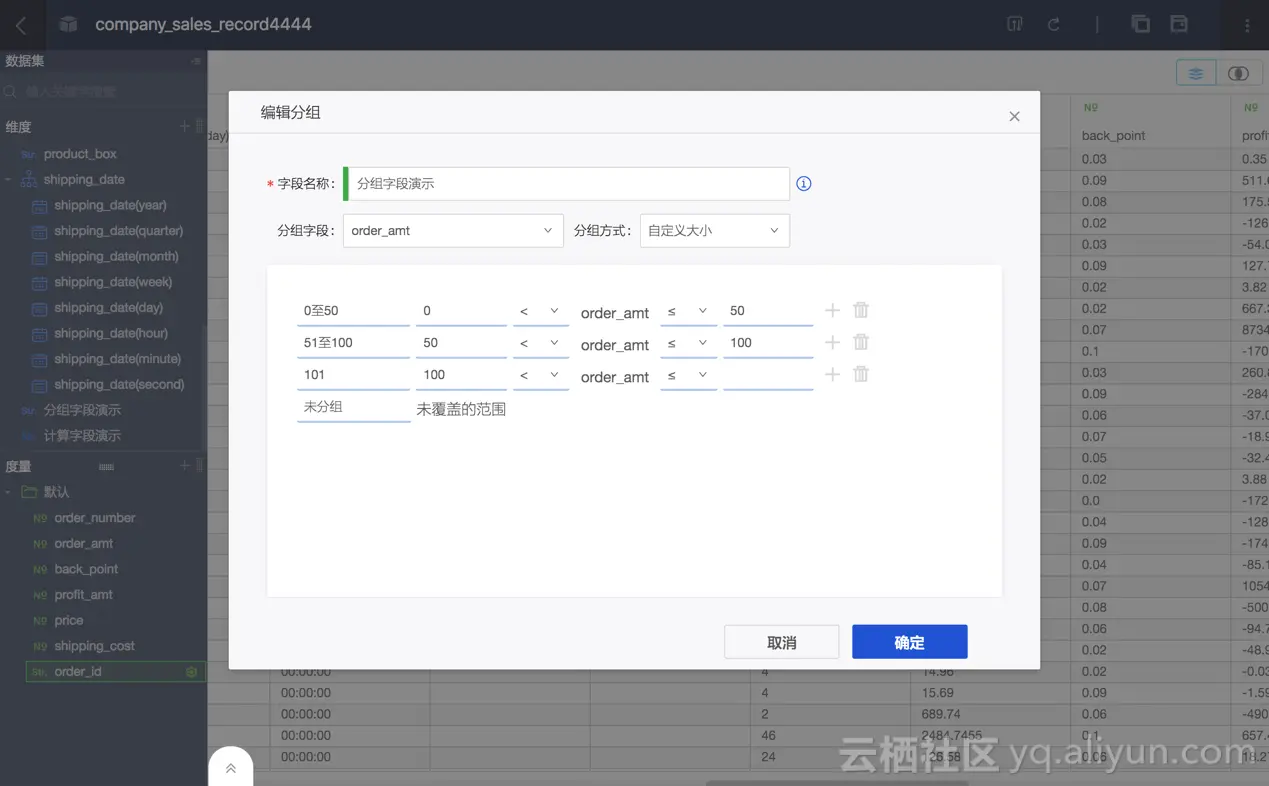Click the upper bound field with 50
Screen dimensions: 1269x786
click(768, 311)
